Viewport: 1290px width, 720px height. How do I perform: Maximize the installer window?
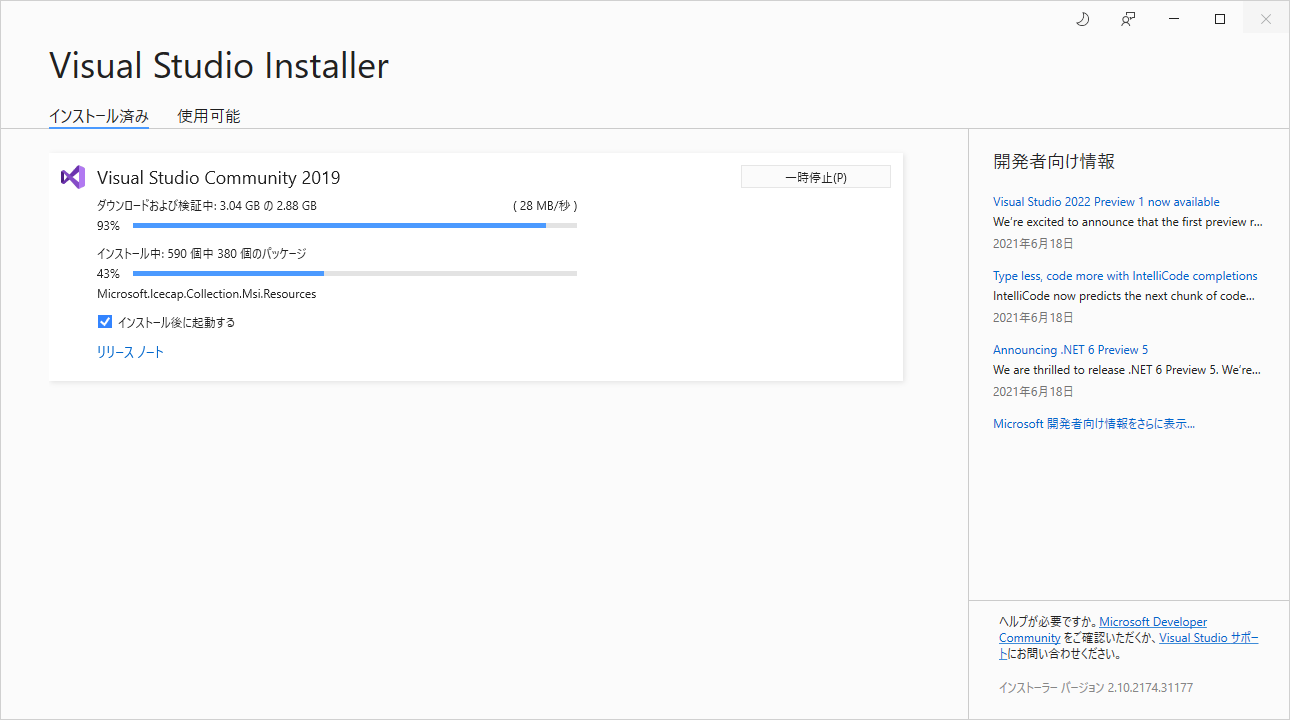1220,19
